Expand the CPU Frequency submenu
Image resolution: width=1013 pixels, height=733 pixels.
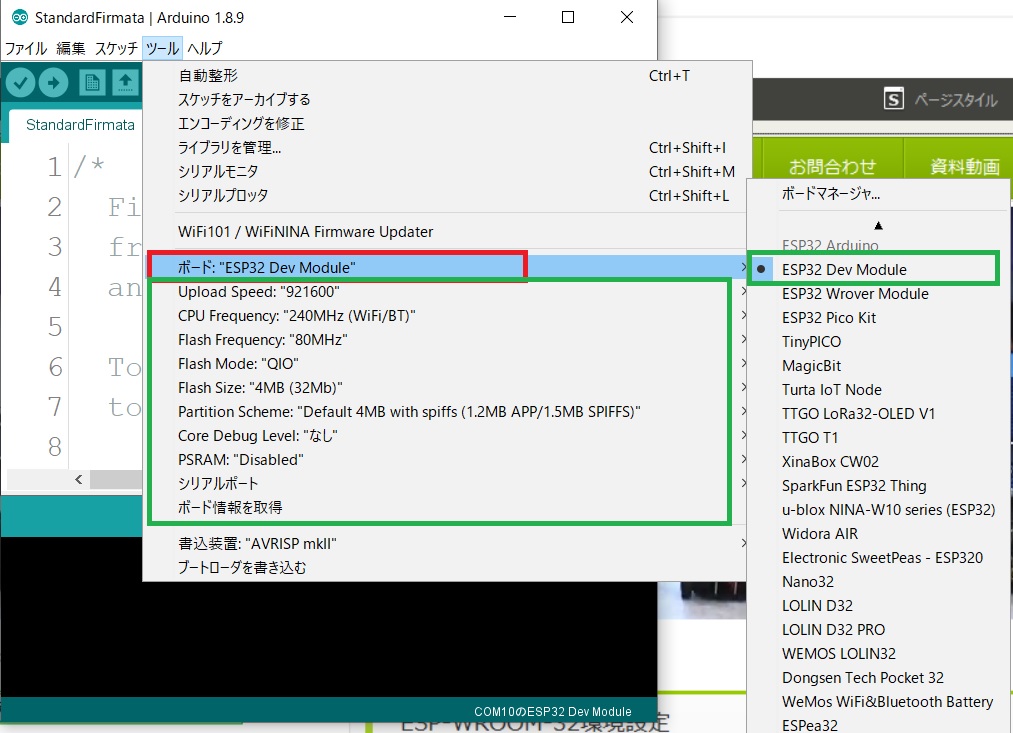(447, 315)
